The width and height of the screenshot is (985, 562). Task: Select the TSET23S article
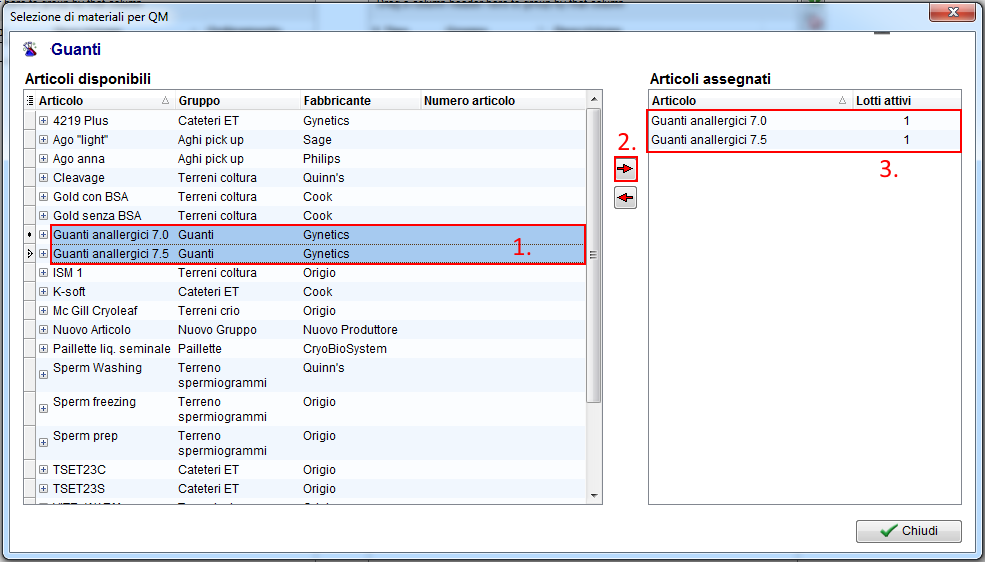pos(79,489)
